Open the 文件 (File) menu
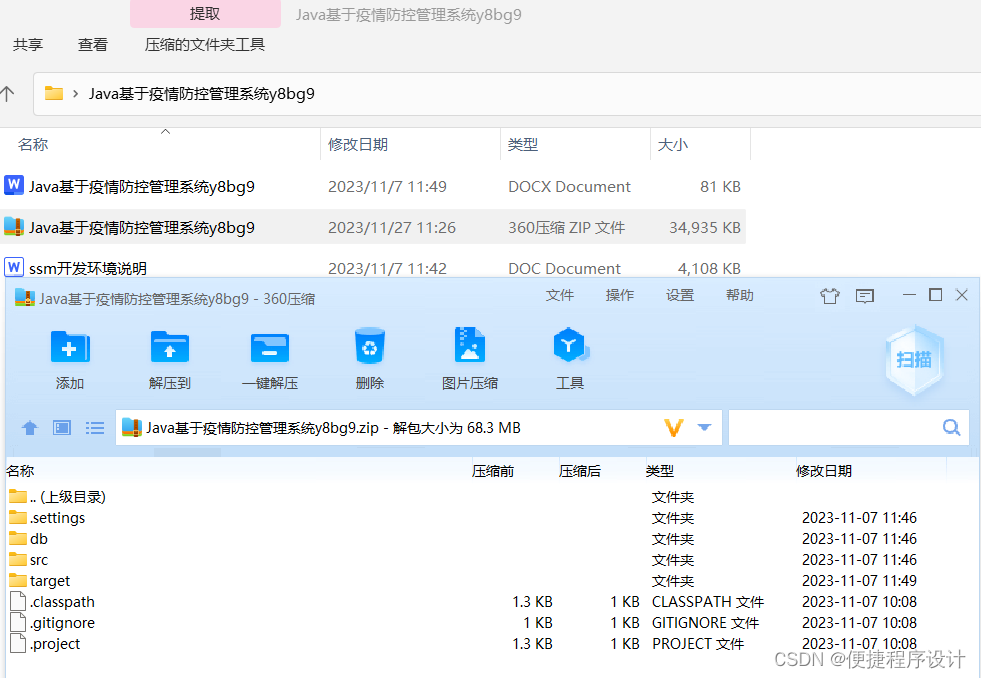Image resolution: width=981 pixels, height=678 pixels. coord(559,295)
